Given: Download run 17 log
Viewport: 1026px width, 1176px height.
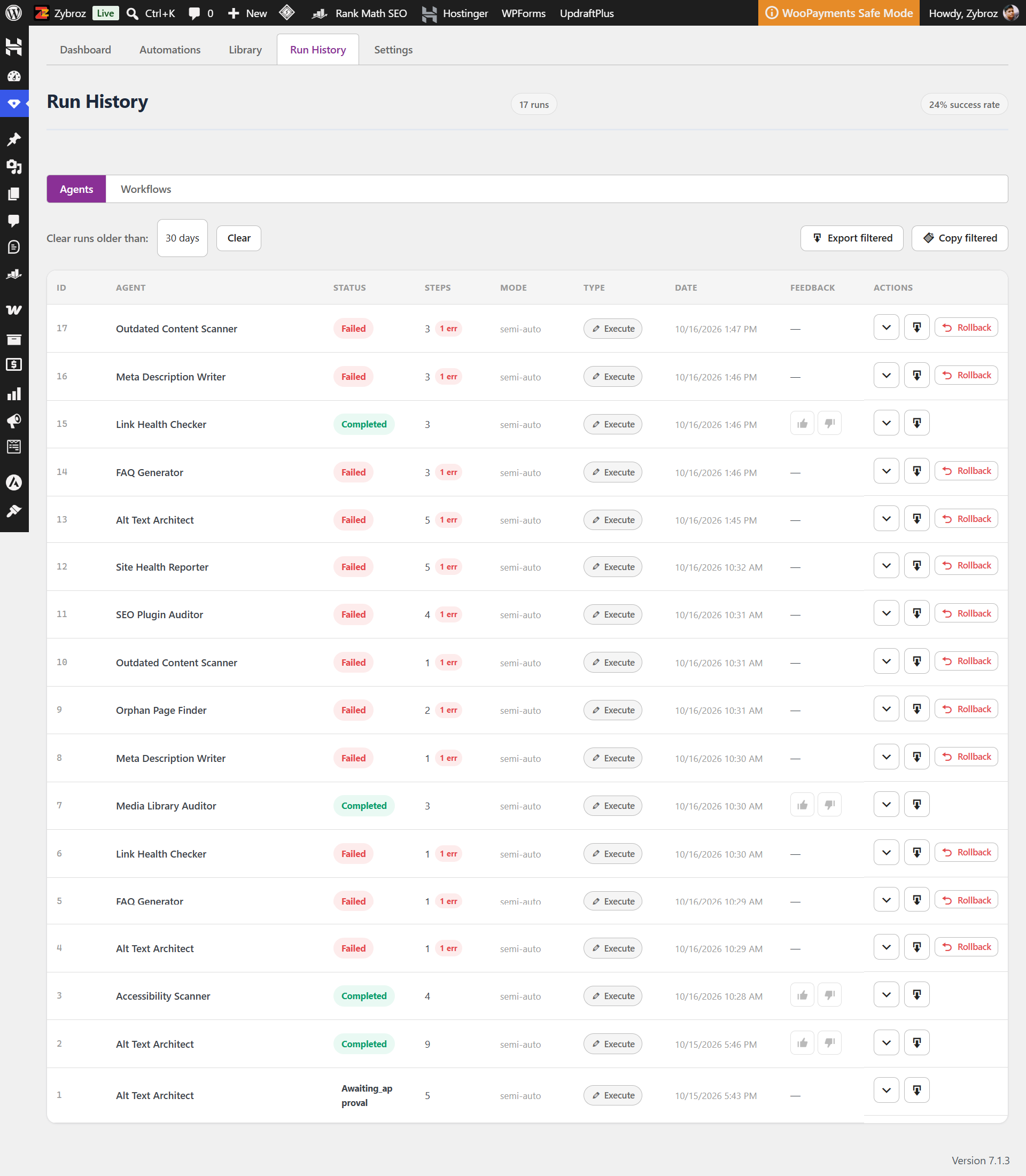Looking at the screenshot, I should (916, 328).
